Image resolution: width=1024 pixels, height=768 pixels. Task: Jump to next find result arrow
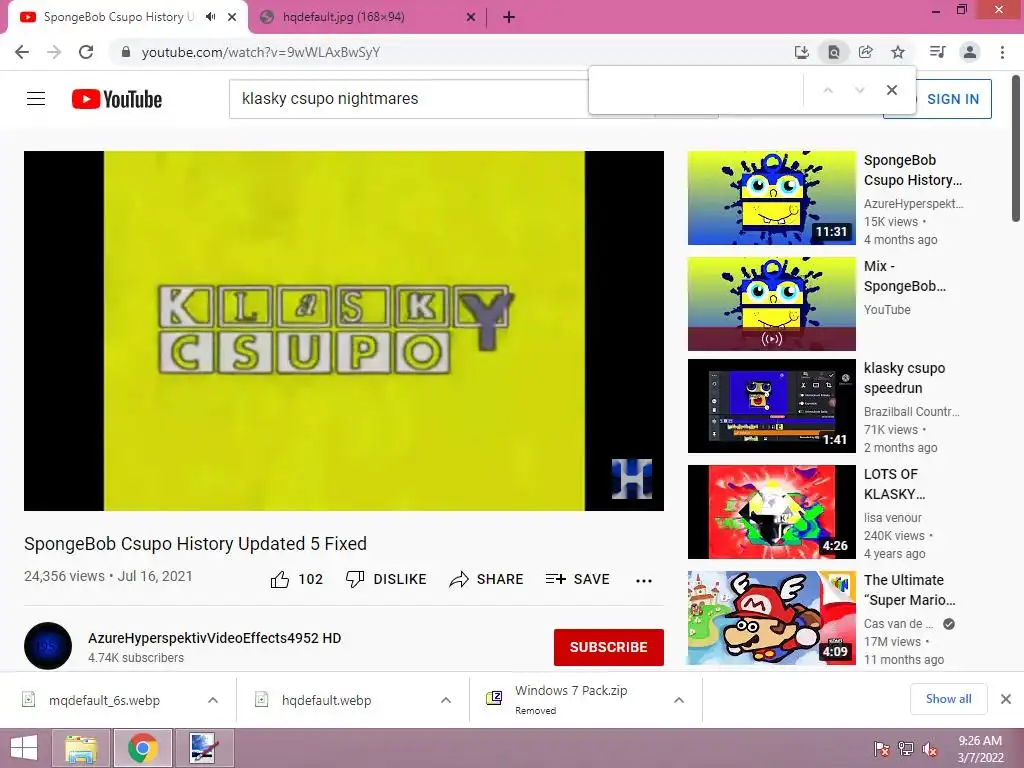[859, 90]
